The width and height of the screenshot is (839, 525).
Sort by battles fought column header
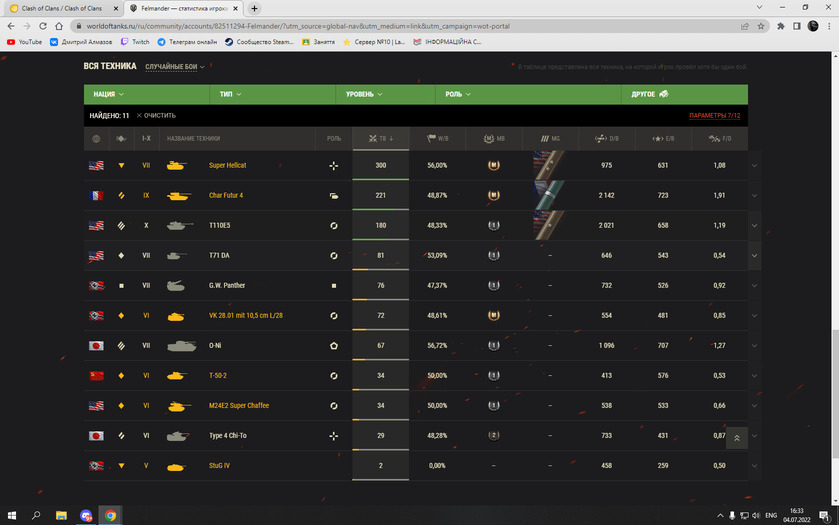click(381, 139)
